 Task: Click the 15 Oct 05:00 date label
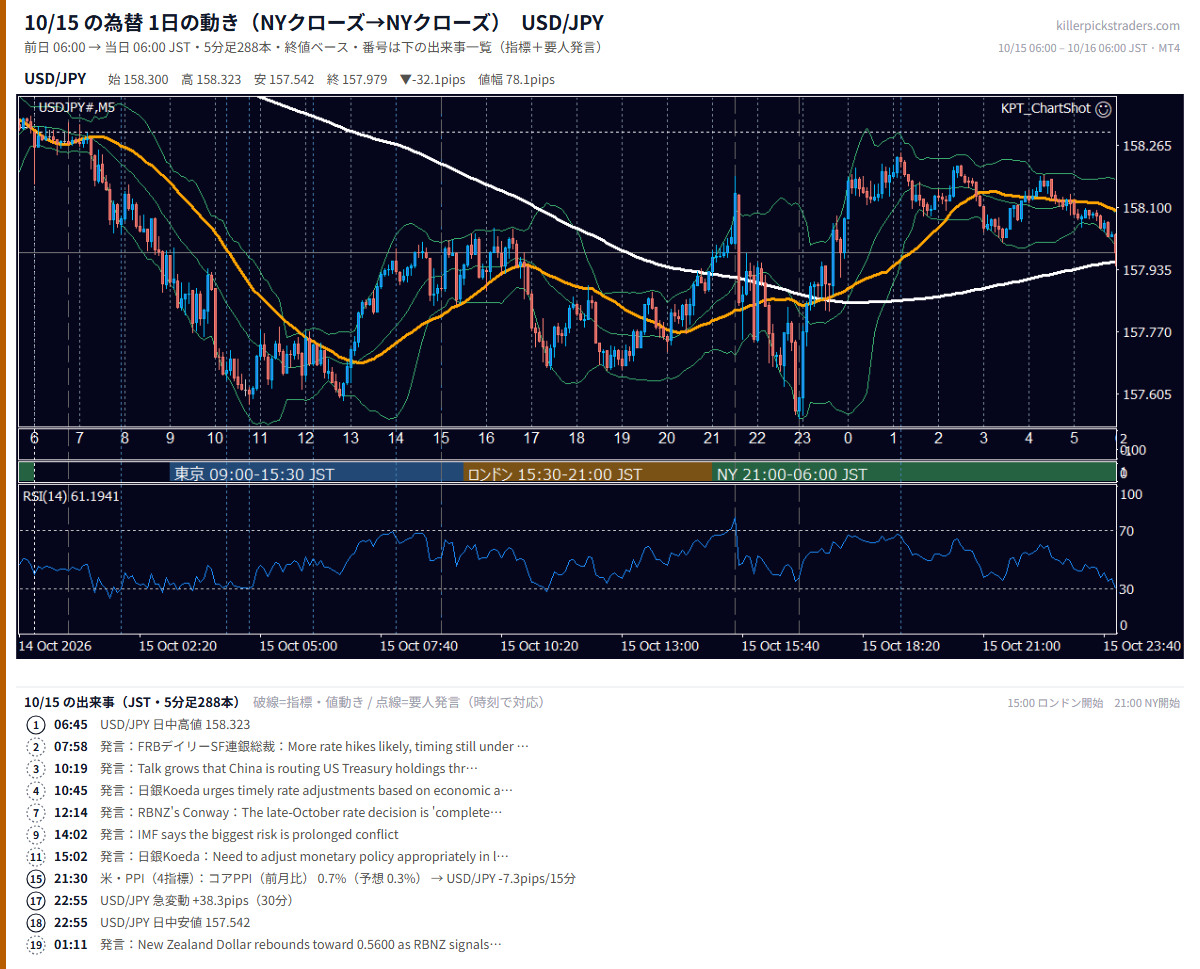(x=298, y=646)
